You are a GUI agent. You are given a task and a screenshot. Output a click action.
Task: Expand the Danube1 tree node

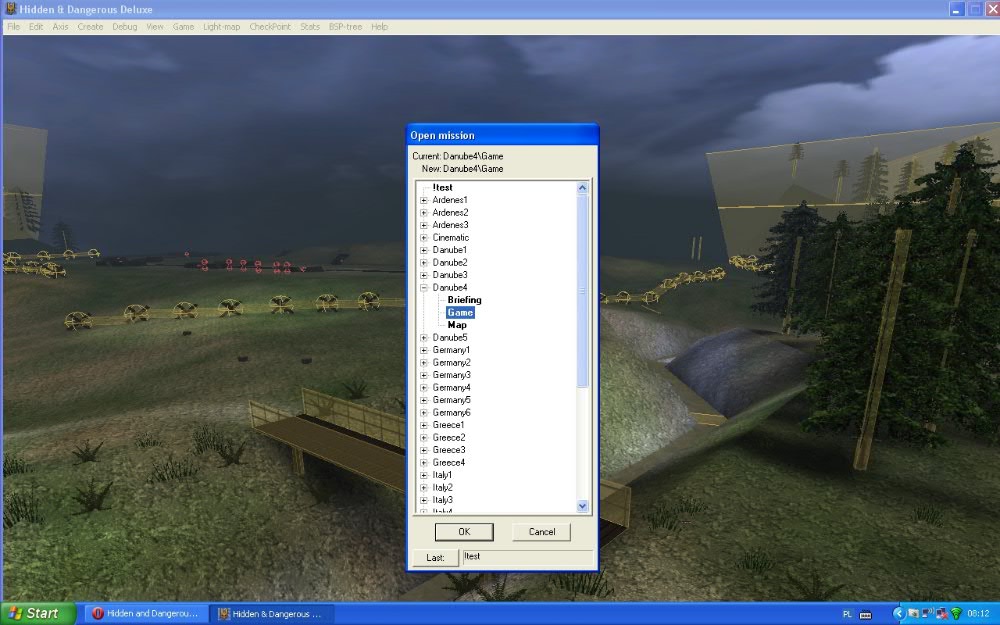coord(423,250)
